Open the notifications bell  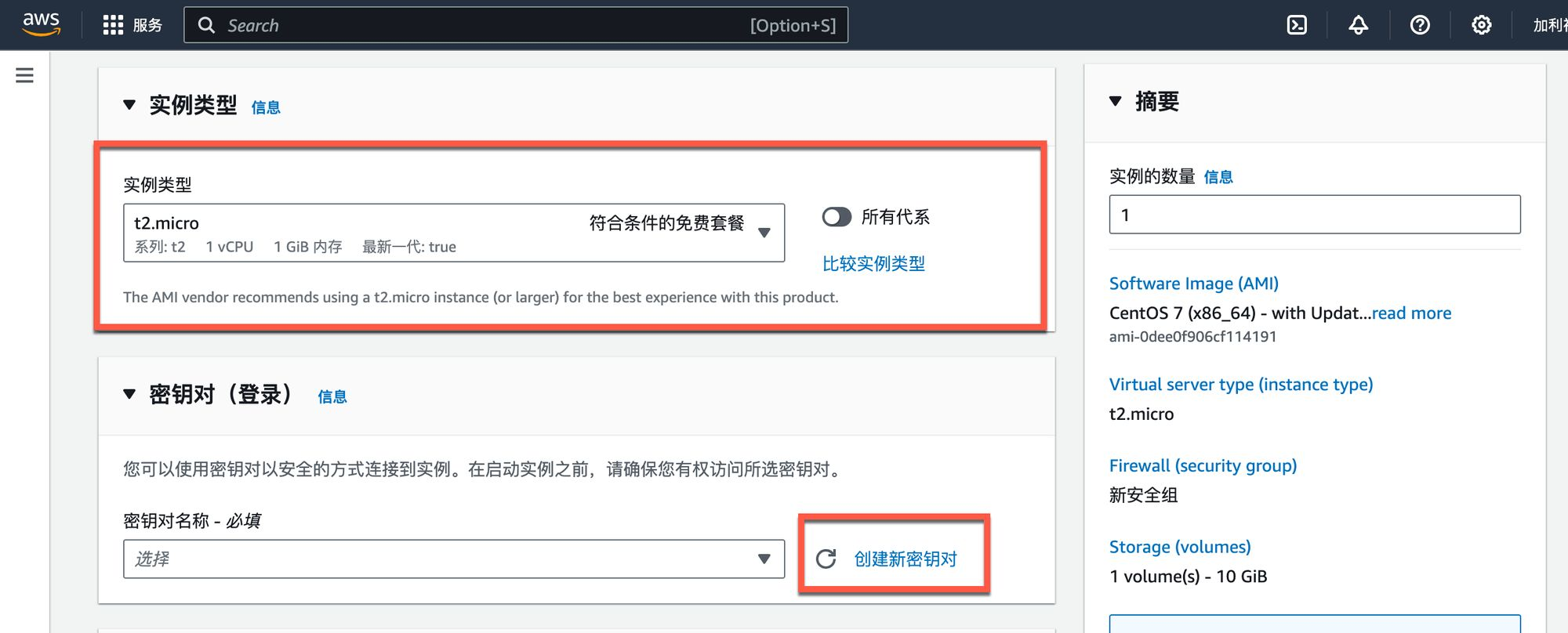click(1358, 25)
